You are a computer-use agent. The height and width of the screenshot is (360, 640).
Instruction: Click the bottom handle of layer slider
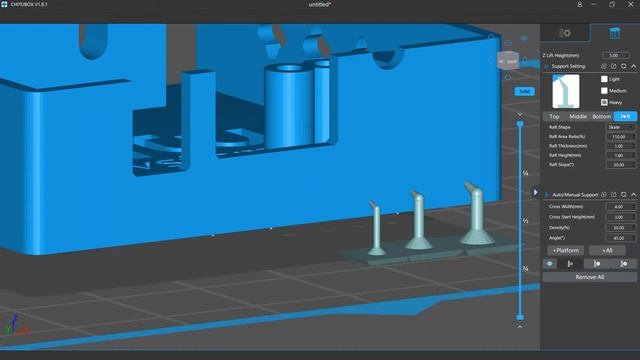click(x=520, y=317)
